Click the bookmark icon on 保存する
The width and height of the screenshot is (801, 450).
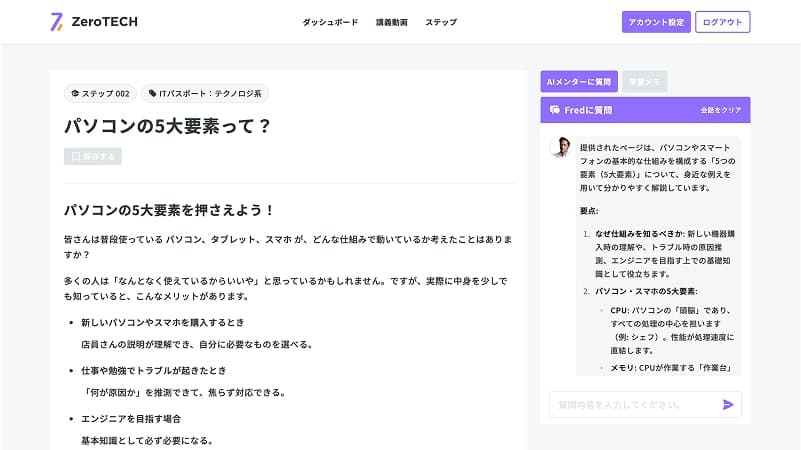click(75, 156)
